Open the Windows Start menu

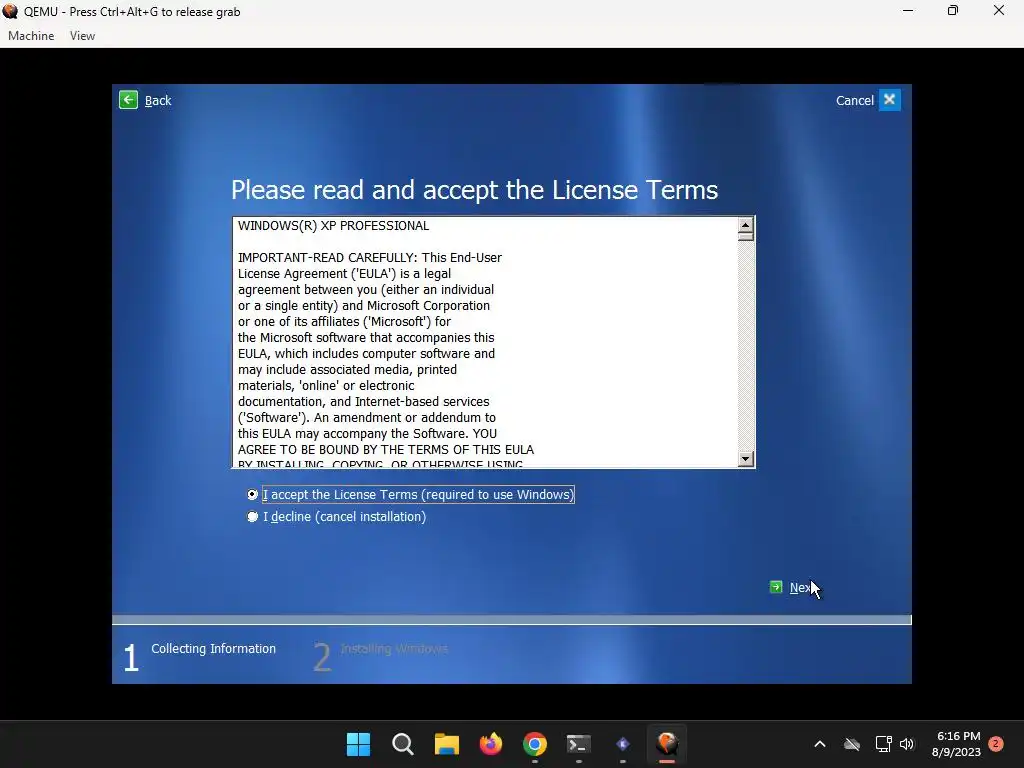tap(358, 744)
